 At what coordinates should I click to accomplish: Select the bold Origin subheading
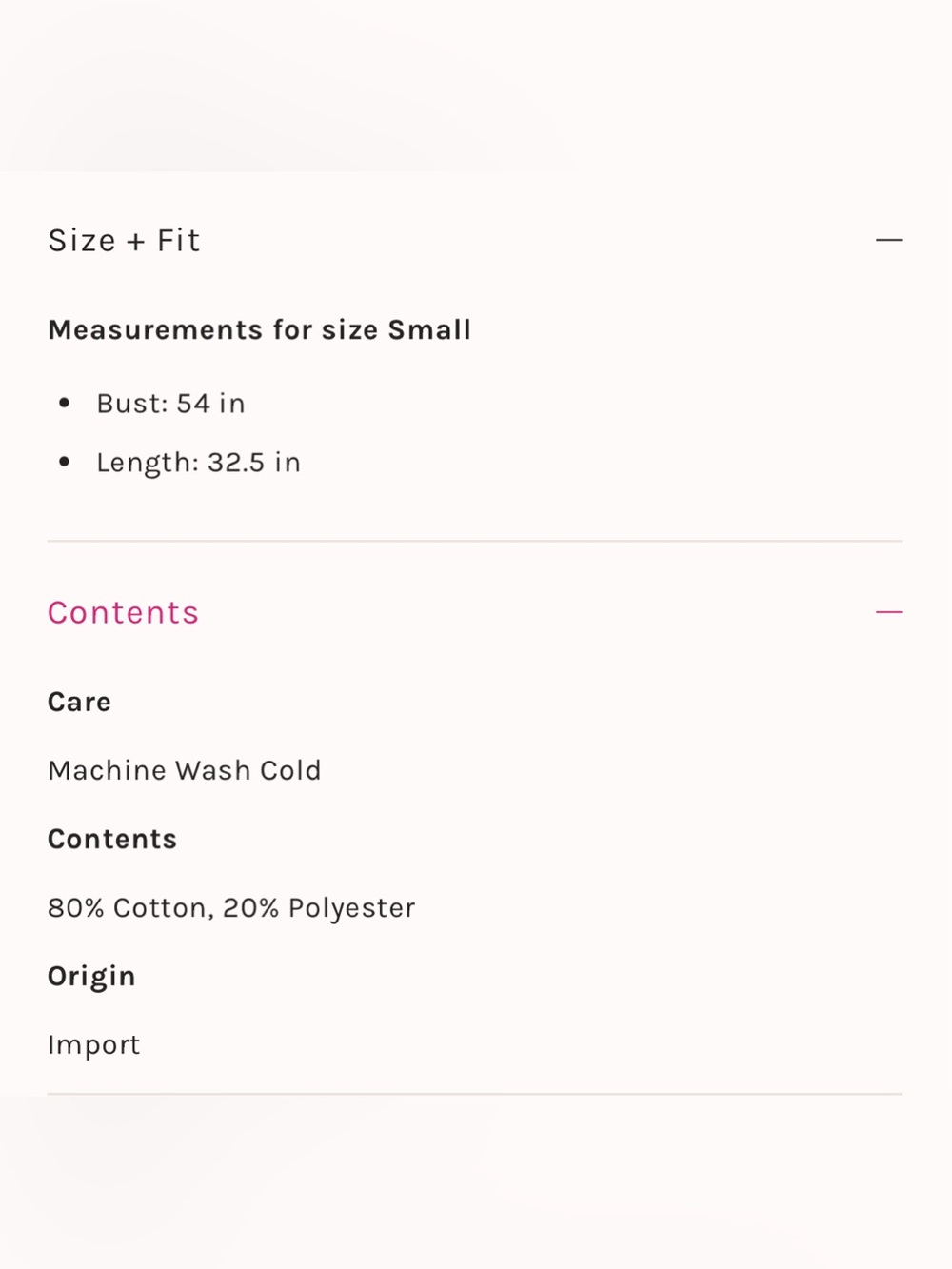(91, 977)
